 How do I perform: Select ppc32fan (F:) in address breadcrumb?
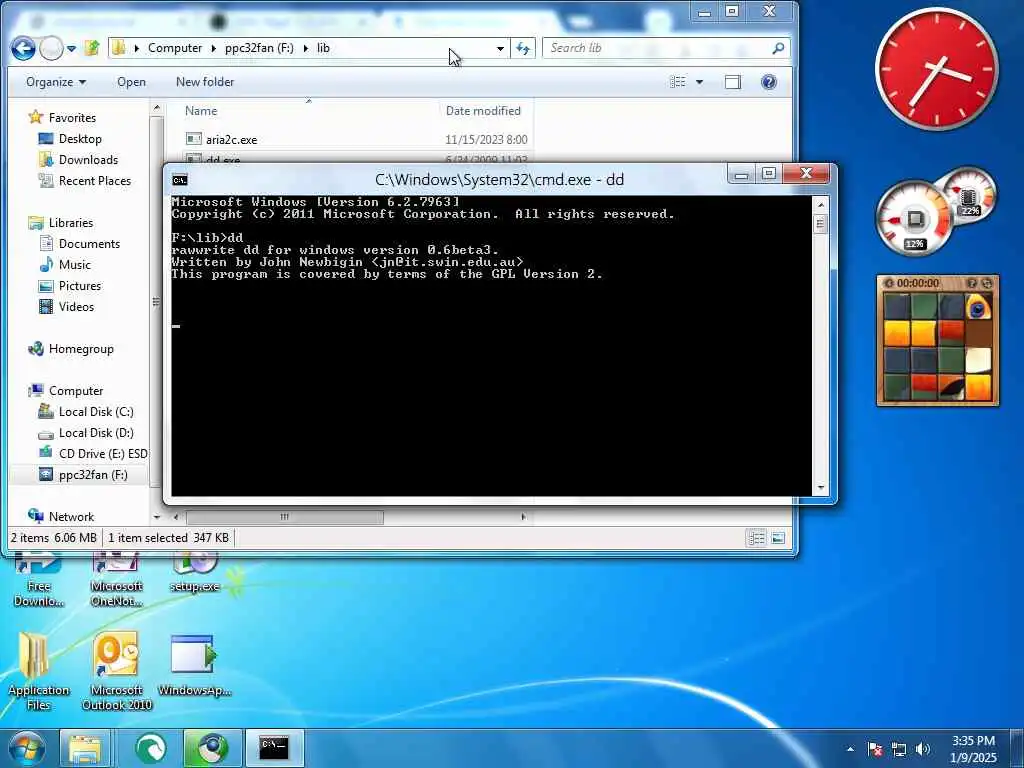coord(259,48)
